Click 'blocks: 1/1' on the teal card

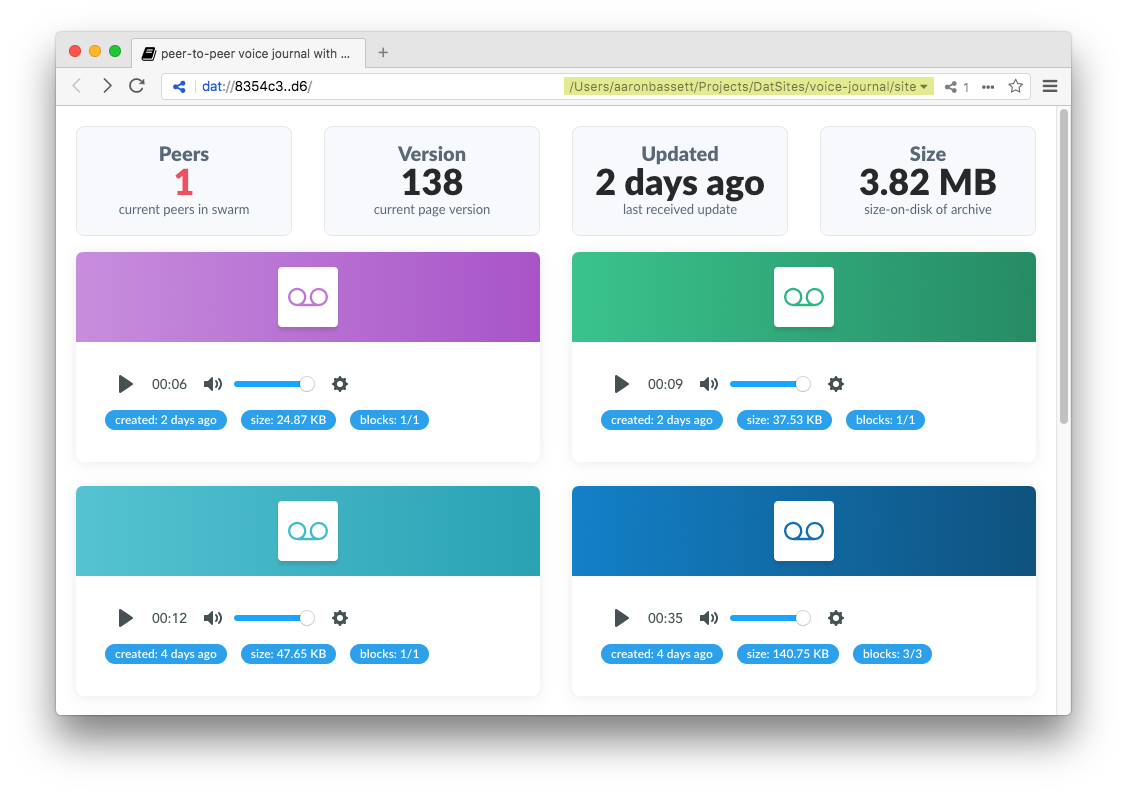coord(390,653)
